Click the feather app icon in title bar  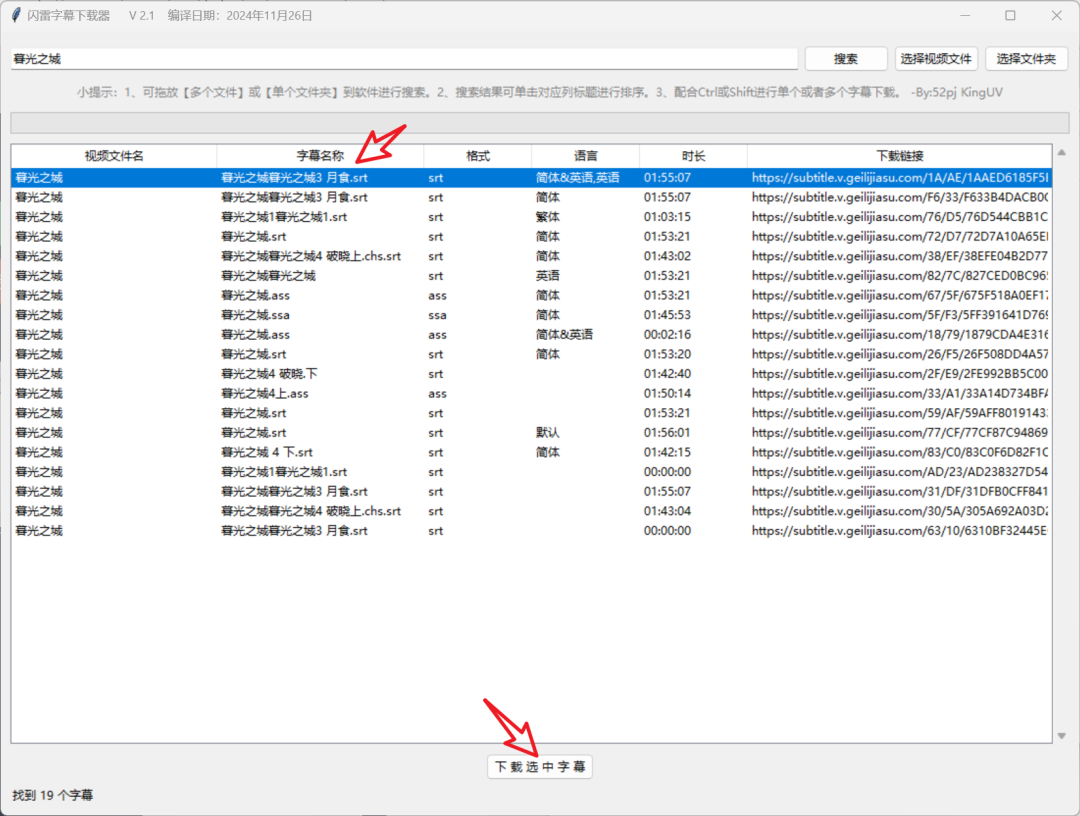(16, 15)
